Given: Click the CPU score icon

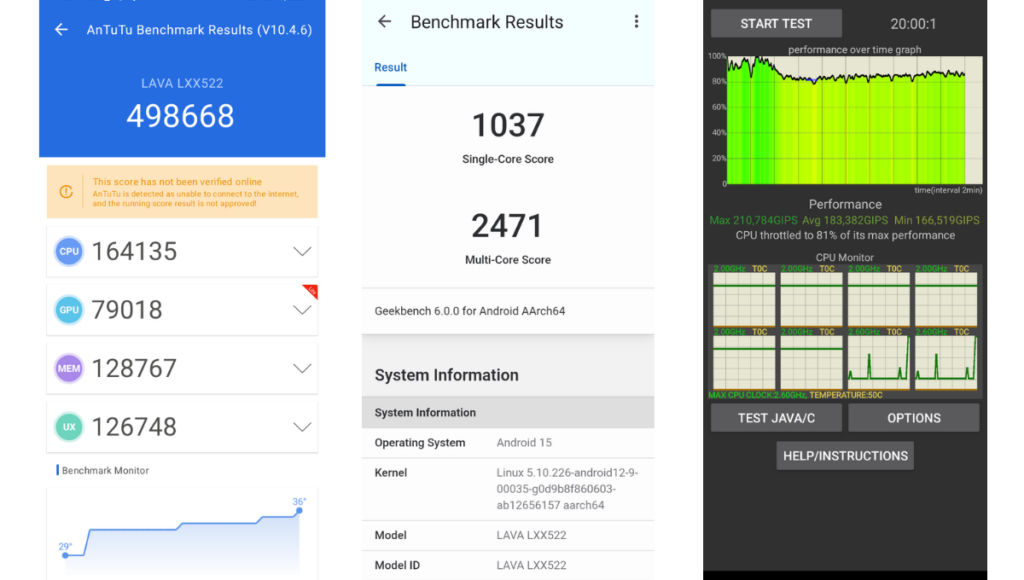Looking at the screenshot, I should pos(69,251).
